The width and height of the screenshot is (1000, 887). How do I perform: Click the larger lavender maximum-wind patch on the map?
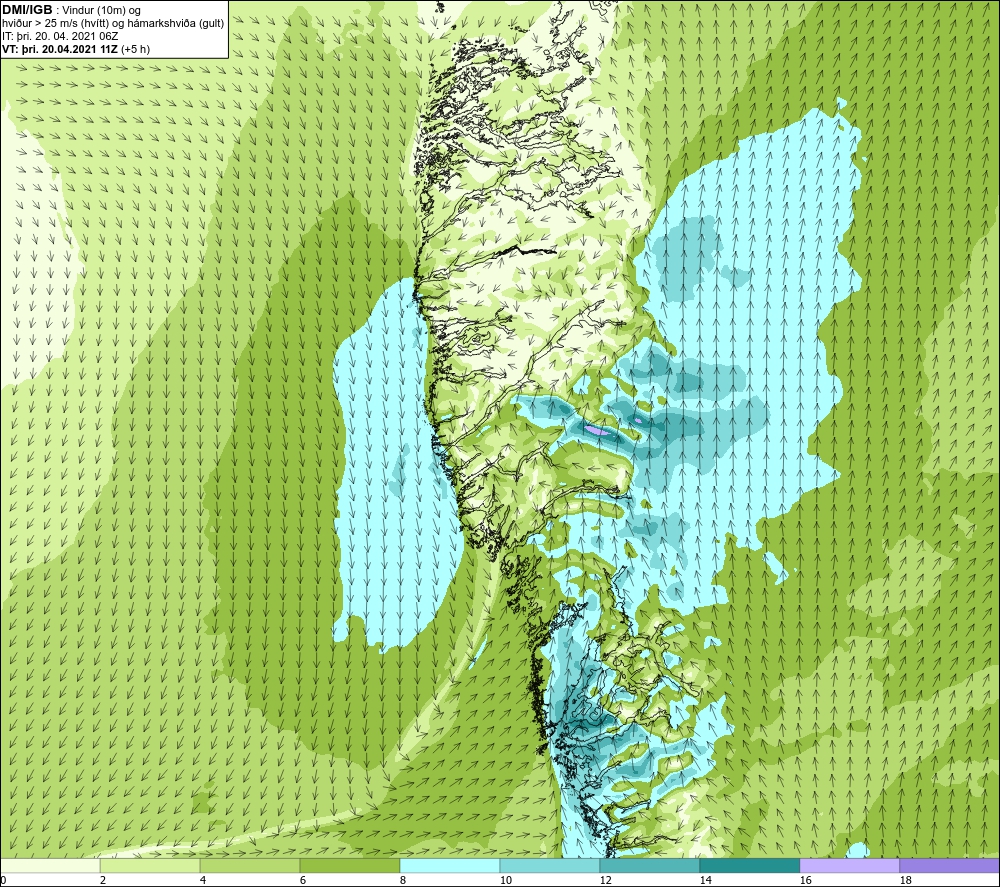(x=598, y=432)
